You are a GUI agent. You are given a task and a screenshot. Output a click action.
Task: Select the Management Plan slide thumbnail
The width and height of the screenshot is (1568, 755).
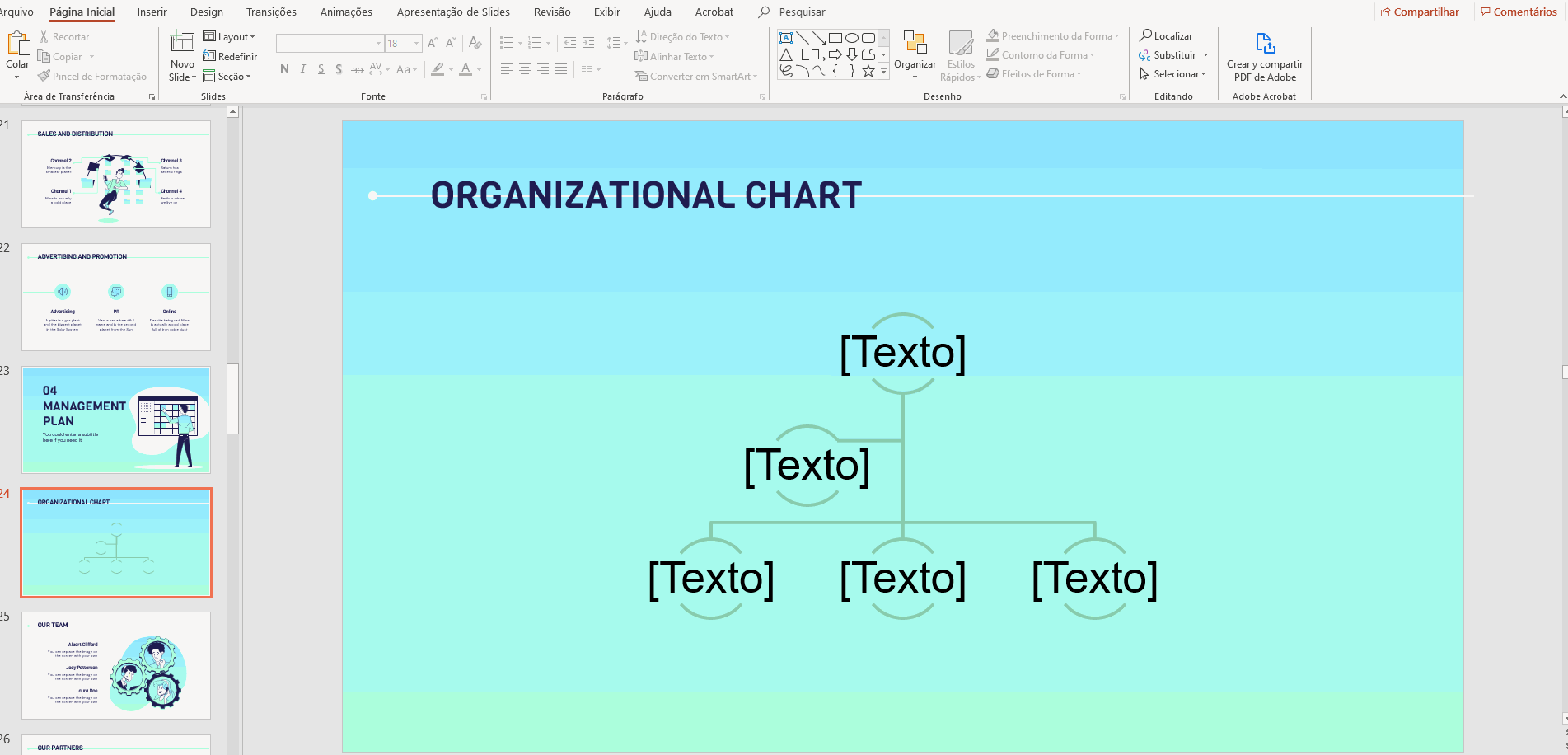tap(116, 420)
